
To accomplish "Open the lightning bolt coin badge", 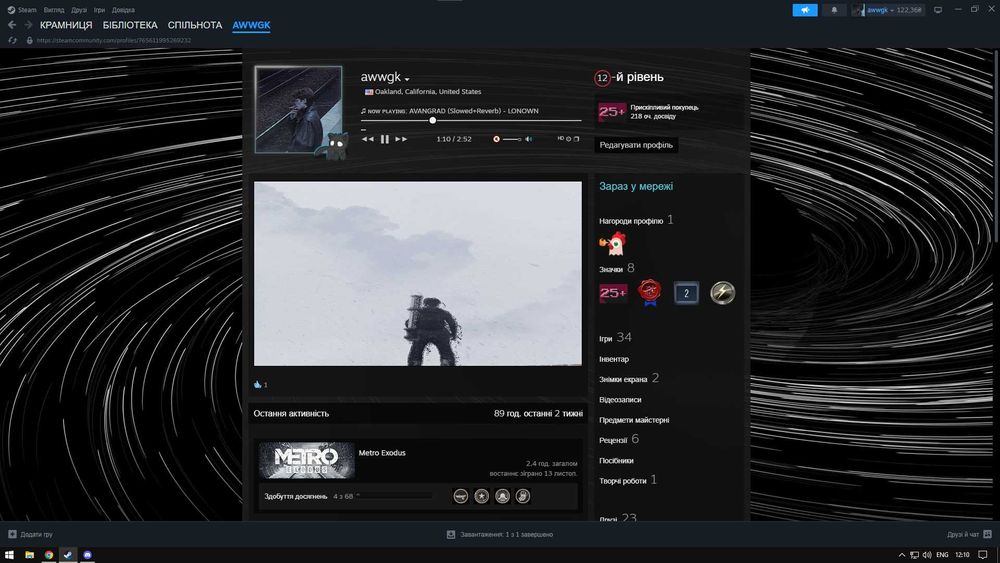I will [723, 293].
